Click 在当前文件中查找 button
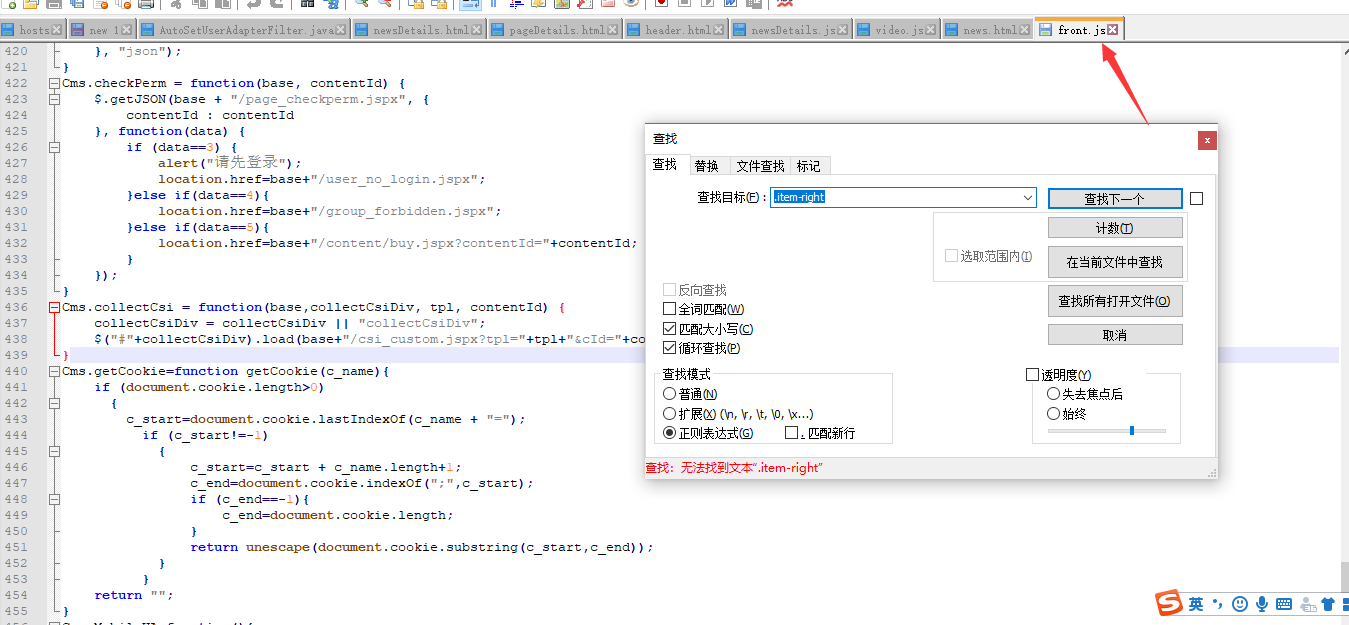The height and width of the screenshot is (625, 1349). click(1115, 262)
